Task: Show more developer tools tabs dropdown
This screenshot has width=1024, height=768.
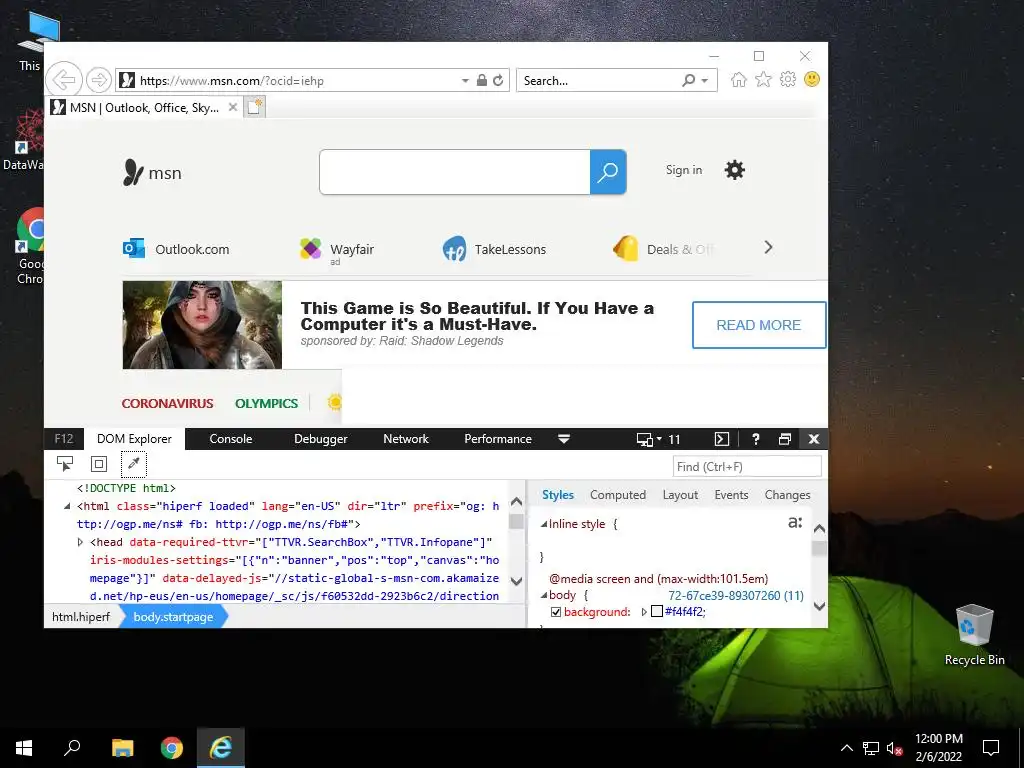Action: pos(564,439)
